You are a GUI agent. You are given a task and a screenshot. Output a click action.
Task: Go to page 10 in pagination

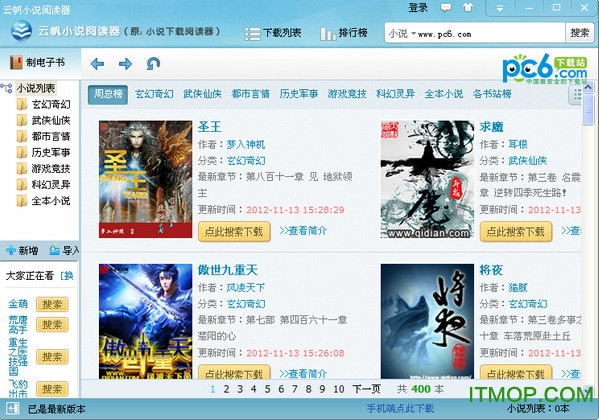click(339, 389)
